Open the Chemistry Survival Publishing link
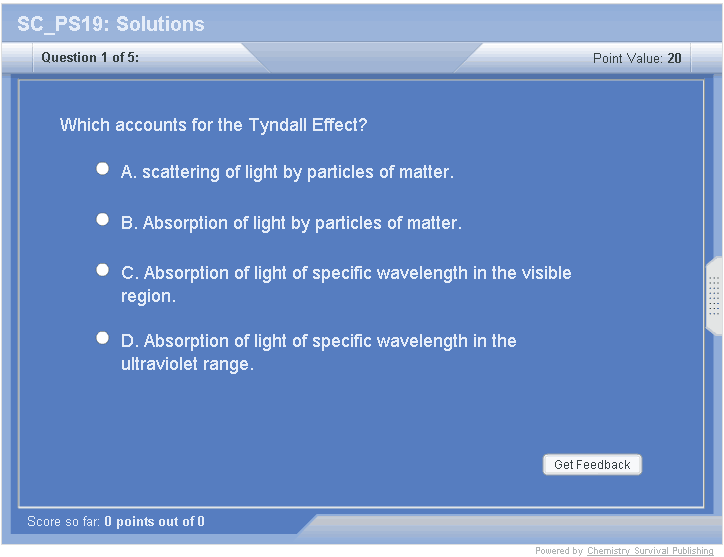Viewport: 724px width, 557px height. (x=650, y=551)
